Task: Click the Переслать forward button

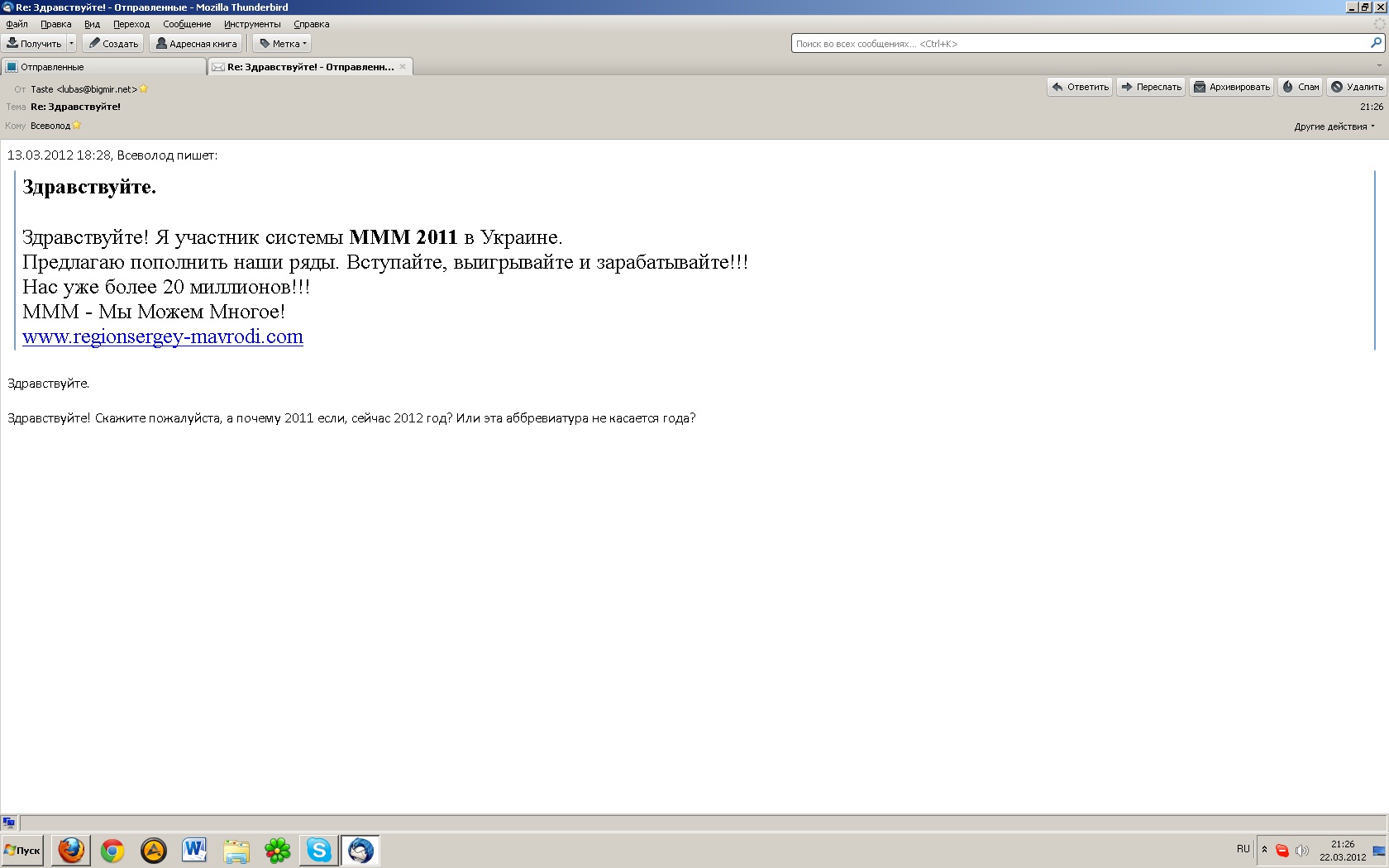Action: (x=1151, y=87)
